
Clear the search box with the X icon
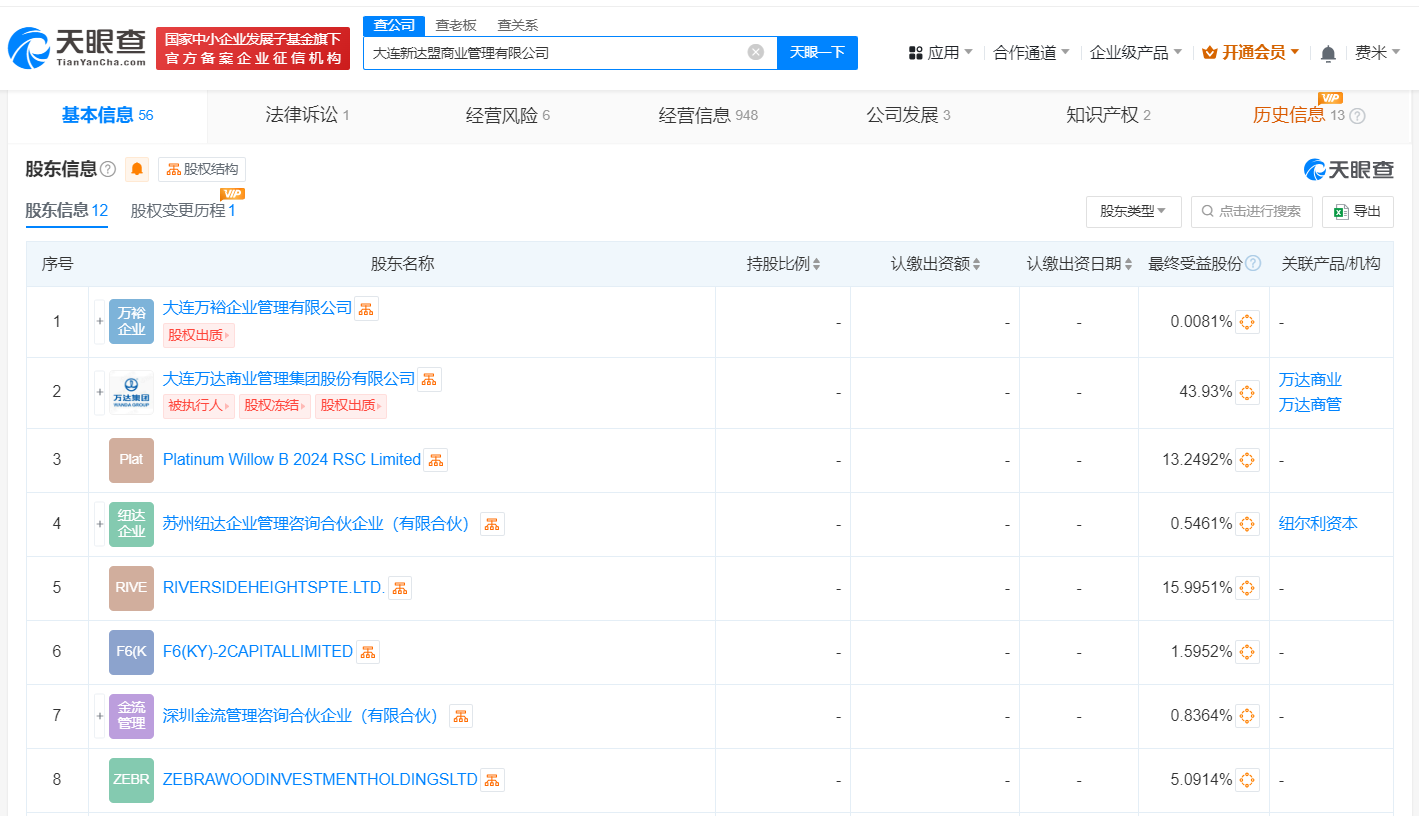point(756,52)
